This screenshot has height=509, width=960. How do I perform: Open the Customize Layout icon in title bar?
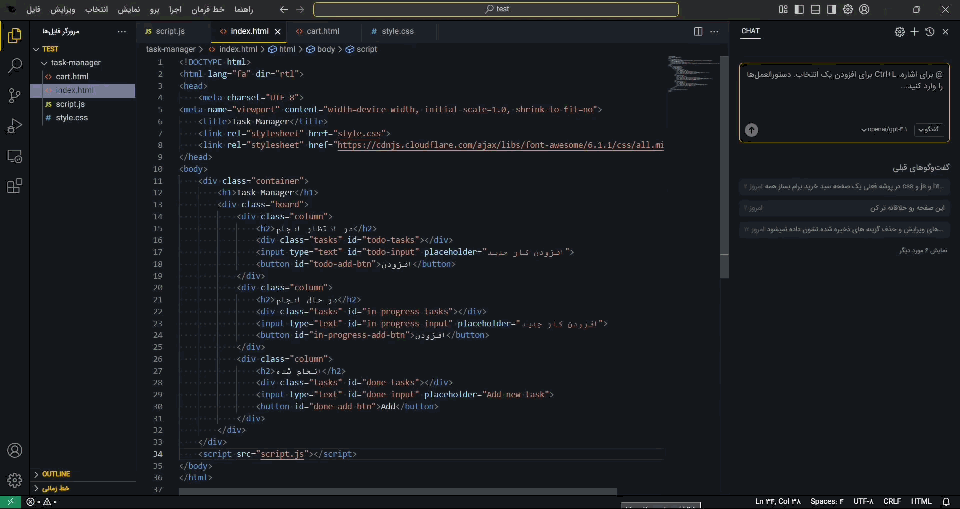click(x=783, y=9)
